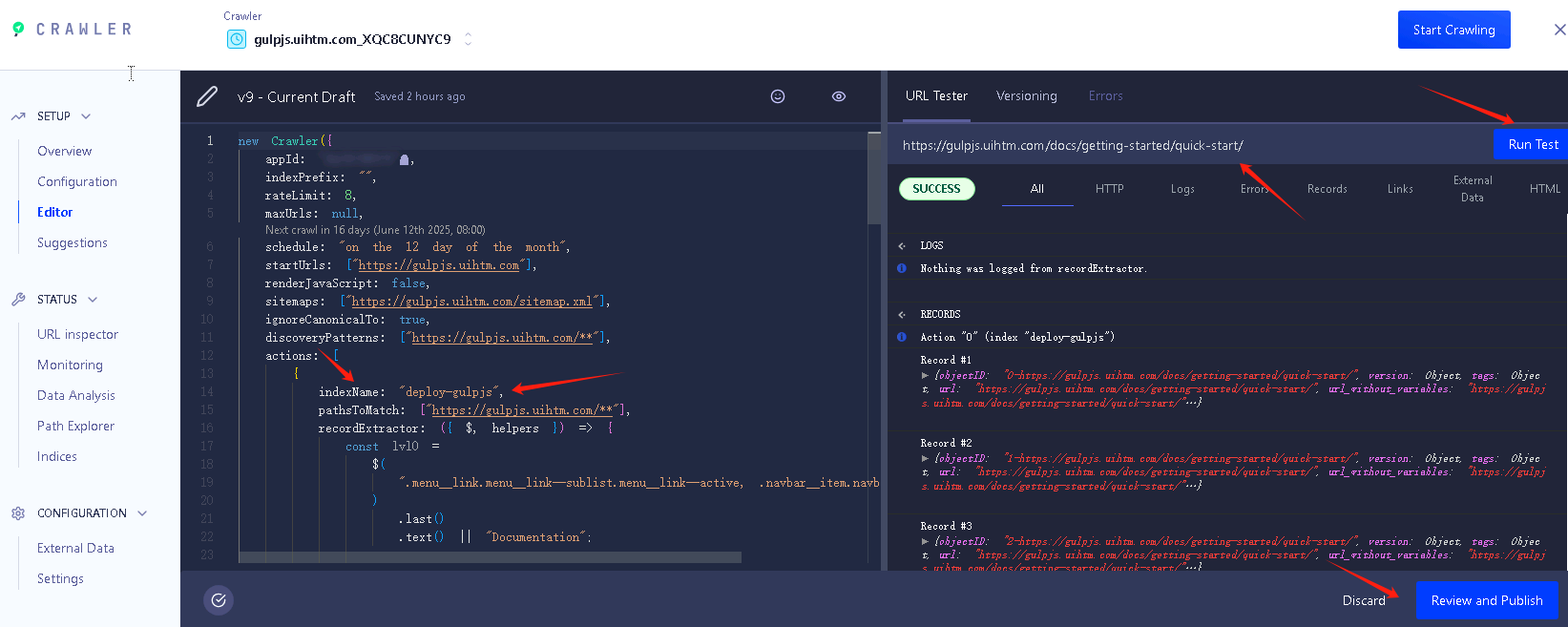Open Path Explorer page
The image size is (1568, 627).
pos(76,426)
